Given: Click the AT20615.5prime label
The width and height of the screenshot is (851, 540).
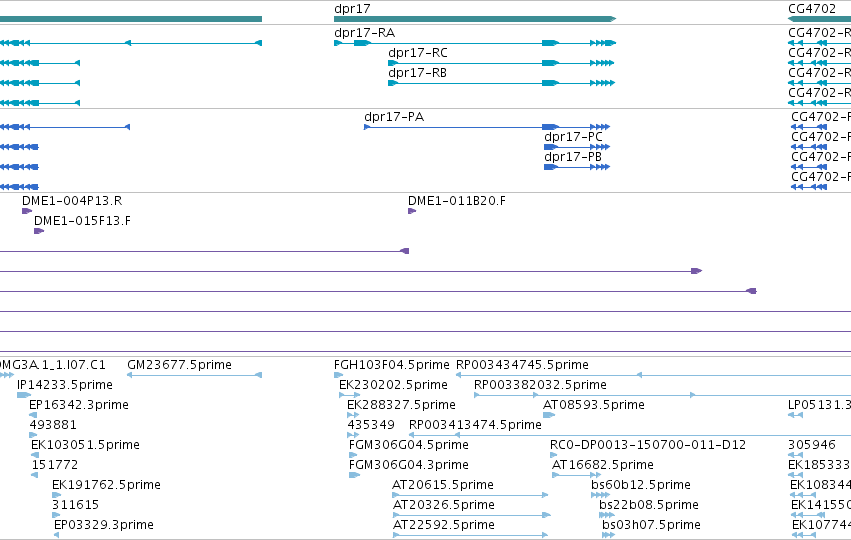Looking at the screenshot, I should point(443,485).
